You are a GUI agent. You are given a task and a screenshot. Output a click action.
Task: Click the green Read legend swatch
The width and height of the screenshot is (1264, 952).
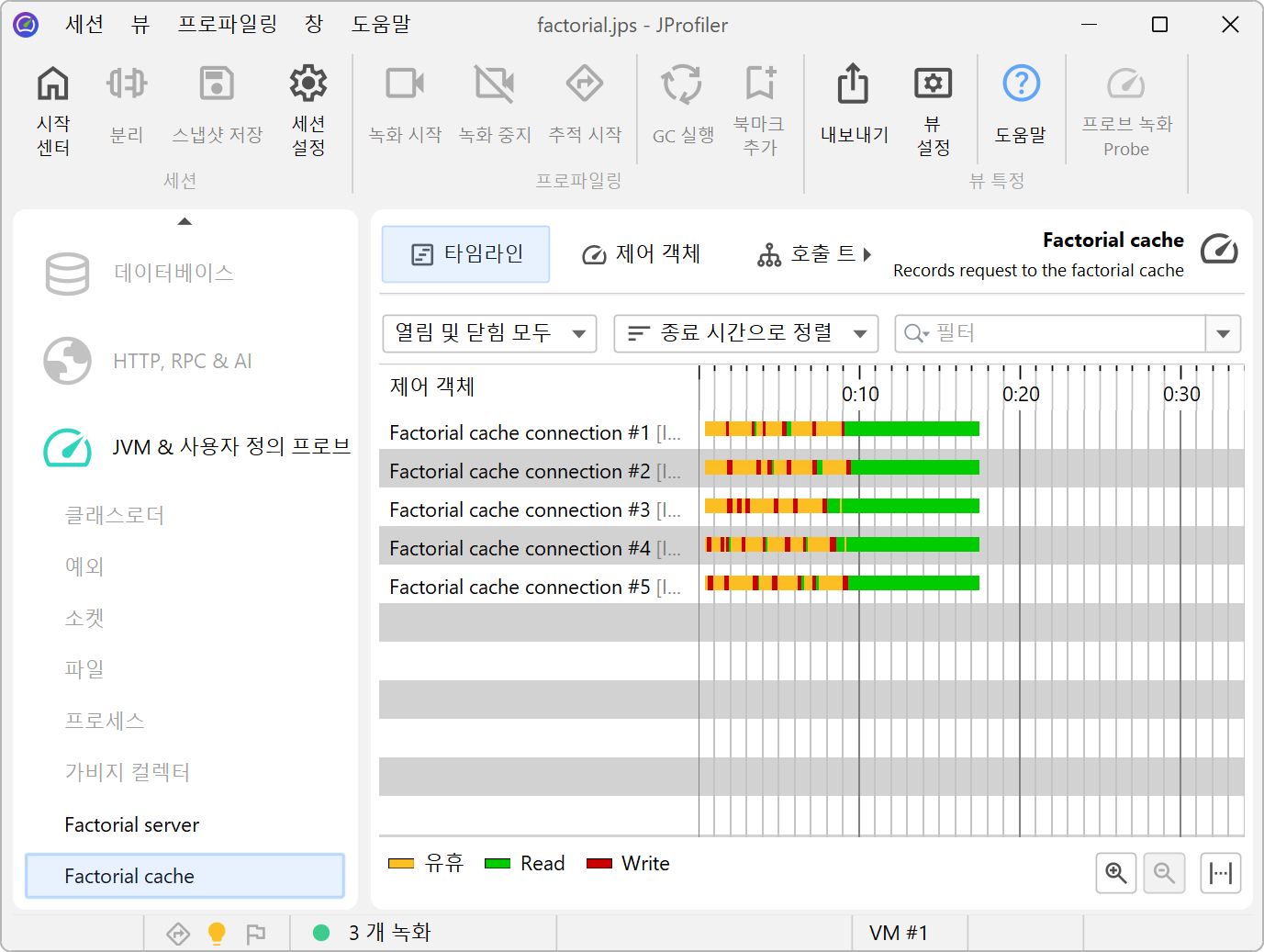tap(497, 863)
